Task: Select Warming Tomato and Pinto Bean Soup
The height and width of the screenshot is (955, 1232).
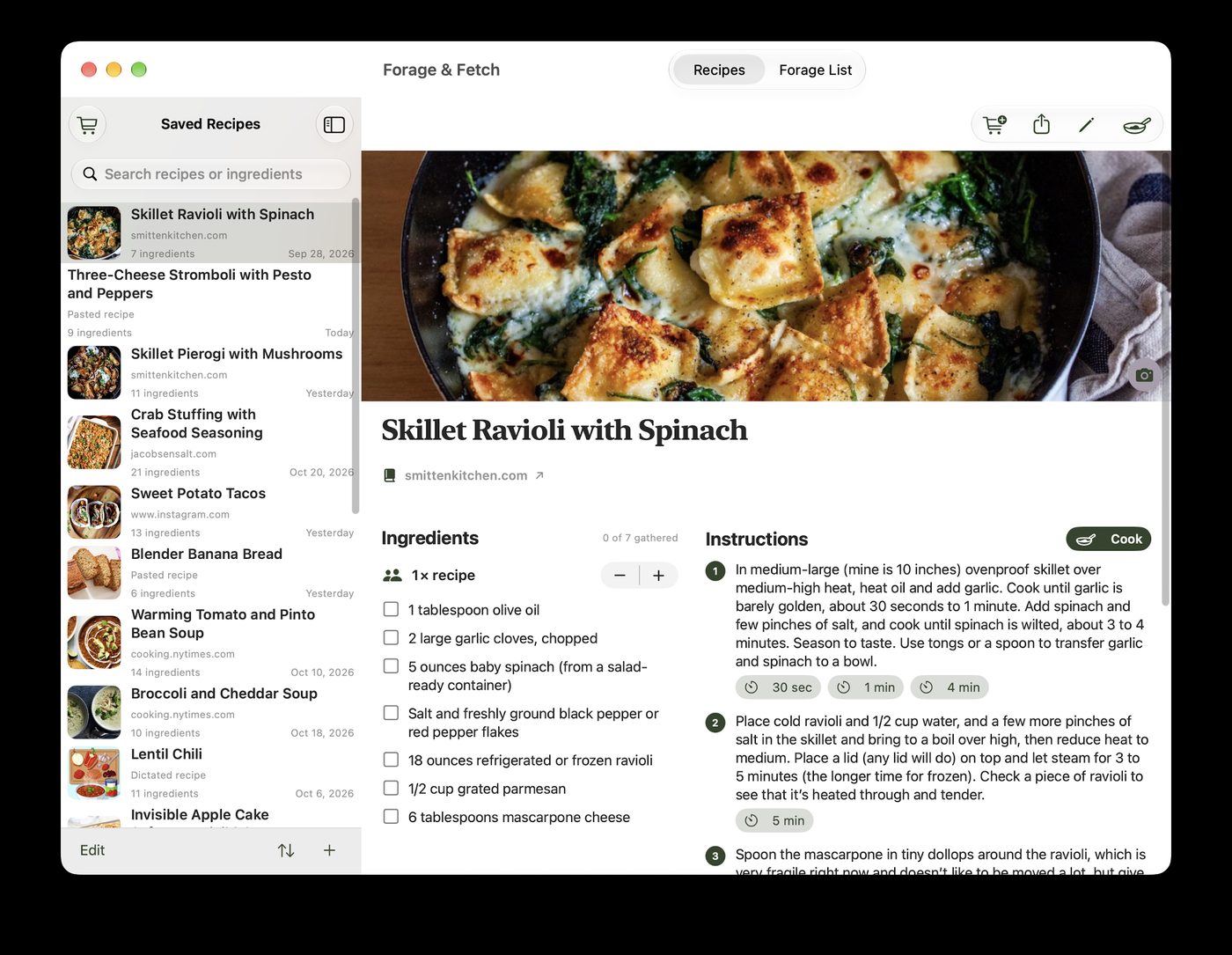Action: click(x=210, y=643)
